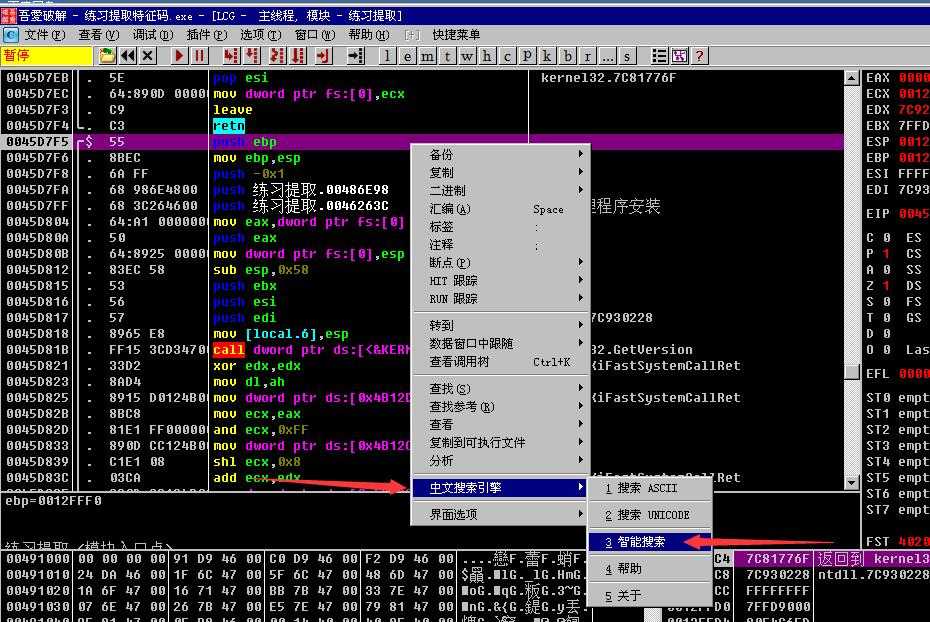Show the Log window via the l button
930x622 pixels.
(x=387, y=56)
